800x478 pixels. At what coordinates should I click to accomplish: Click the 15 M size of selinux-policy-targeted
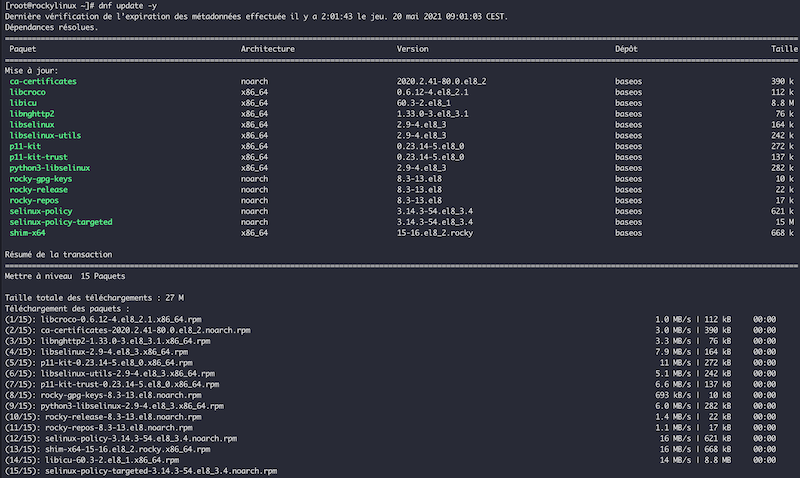point(785,222)
